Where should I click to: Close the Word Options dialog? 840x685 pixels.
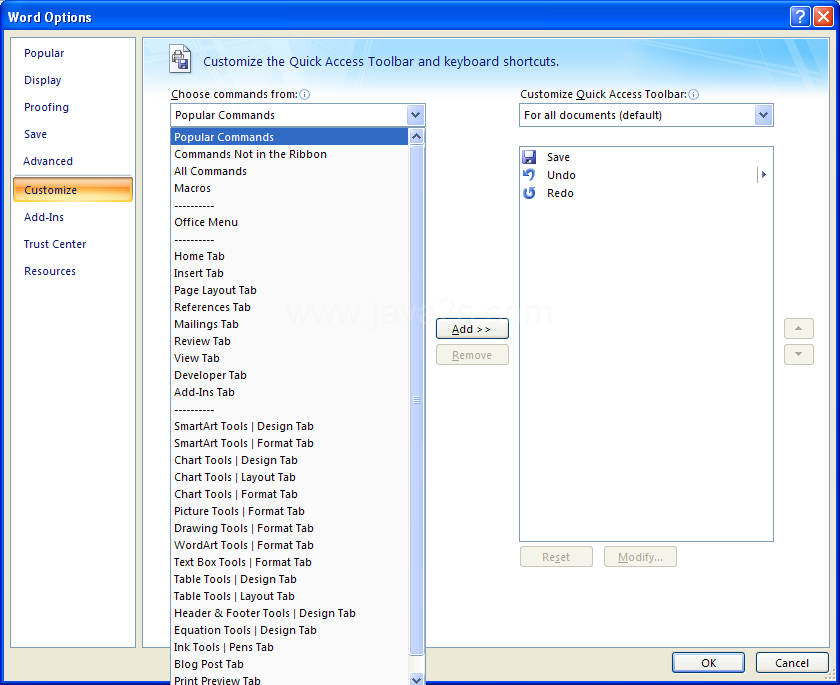[x=823, y=17]
